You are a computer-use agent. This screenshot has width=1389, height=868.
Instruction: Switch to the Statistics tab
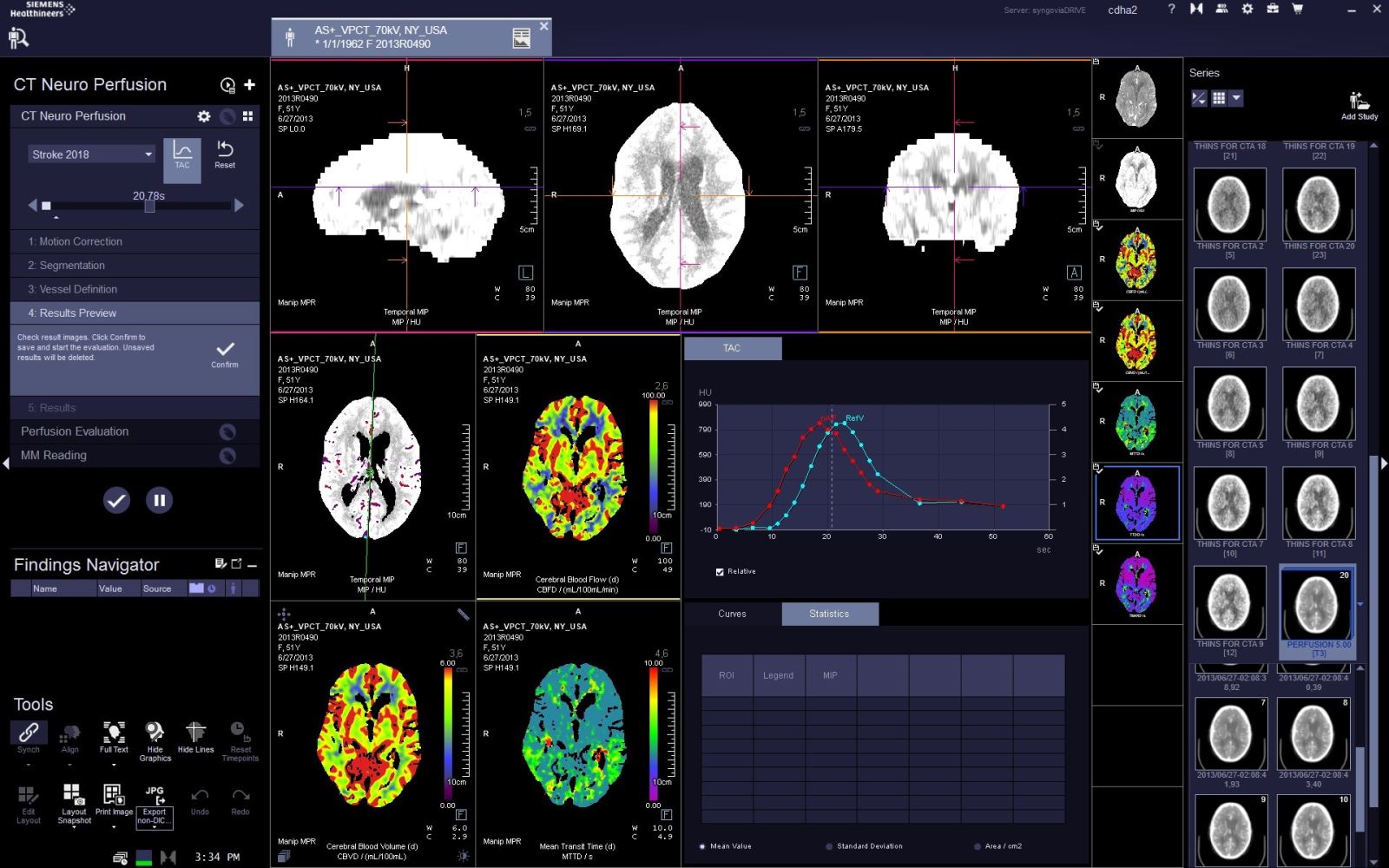pyautogui.click(x=829, y=614)
